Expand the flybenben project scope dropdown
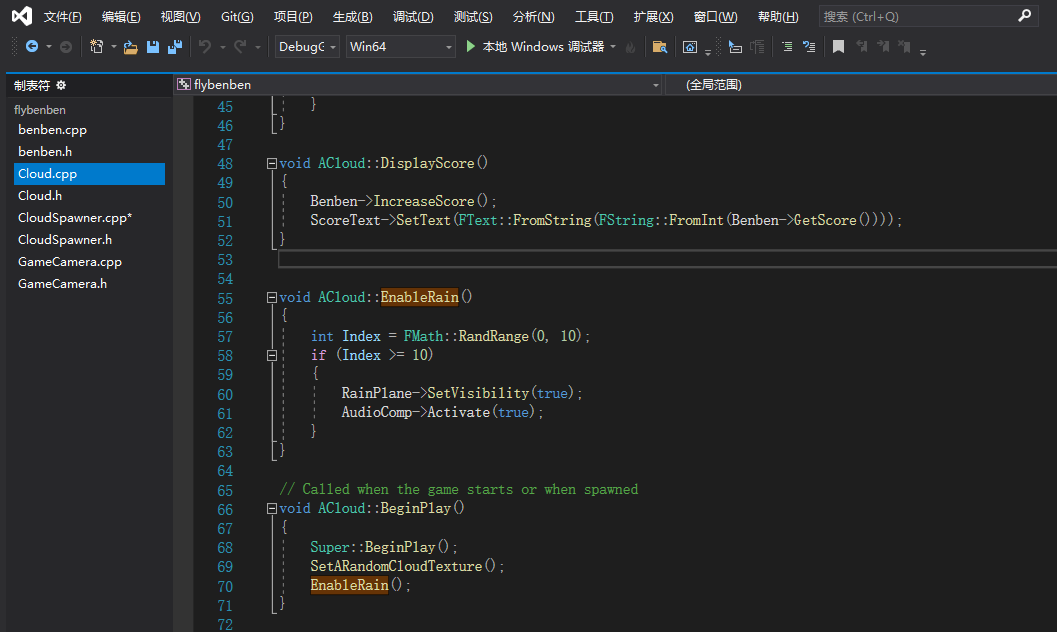 tap(656, 86)
